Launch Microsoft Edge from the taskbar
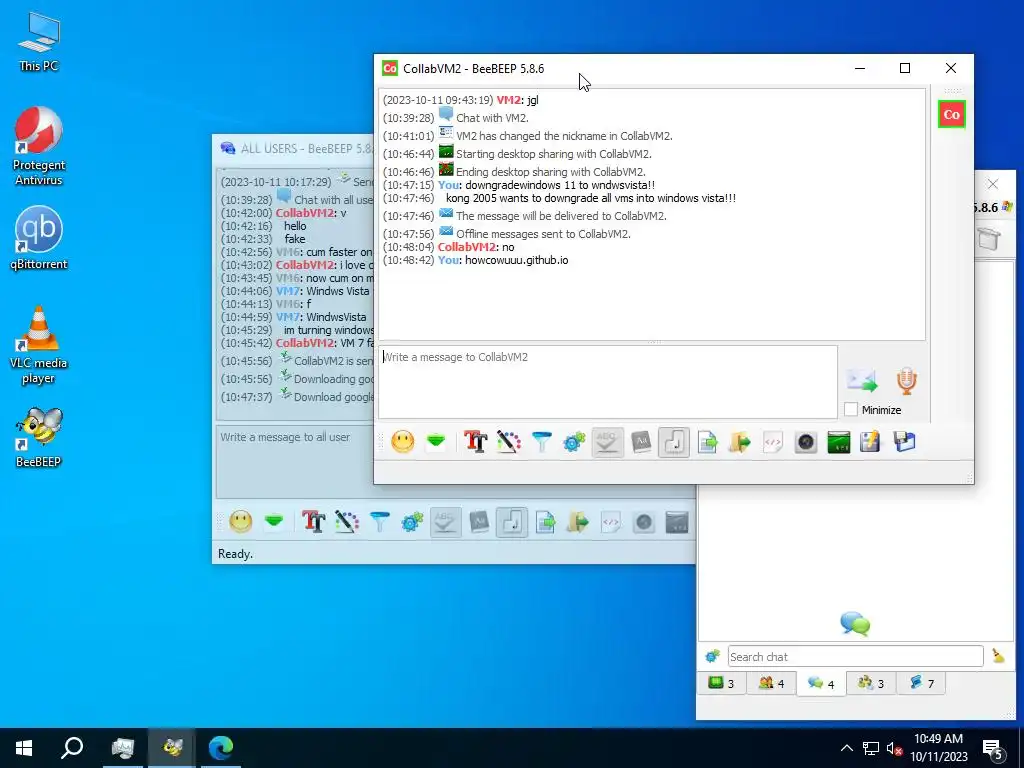Viewport: 1024px width, 768px height. coord(221,747)
